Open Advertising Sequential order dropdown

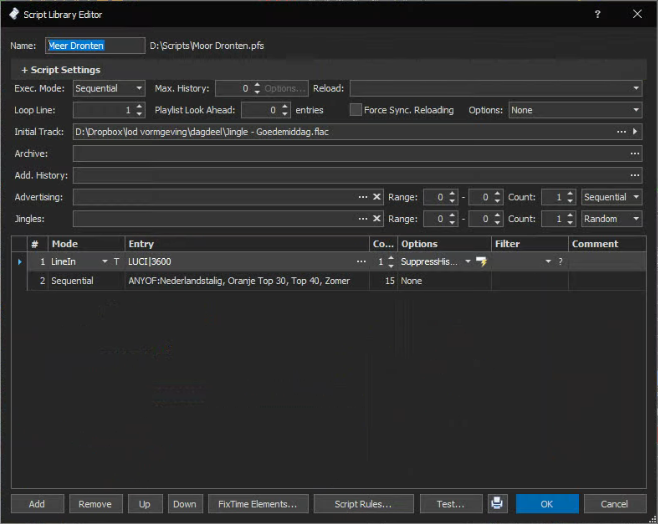pyautogui.click(x=611, y=197)
